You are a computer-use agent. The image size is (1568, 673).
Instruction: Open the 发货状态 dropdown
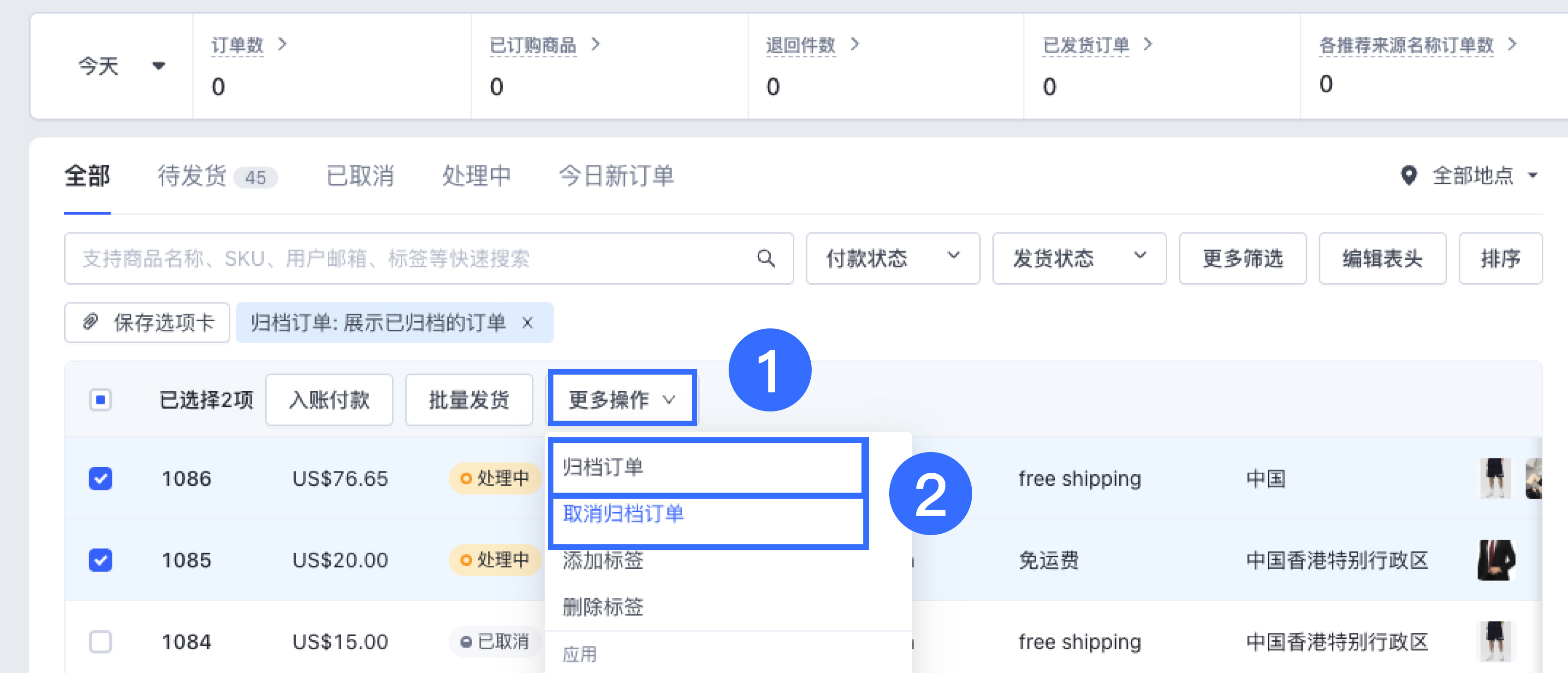click(1079, 258)
